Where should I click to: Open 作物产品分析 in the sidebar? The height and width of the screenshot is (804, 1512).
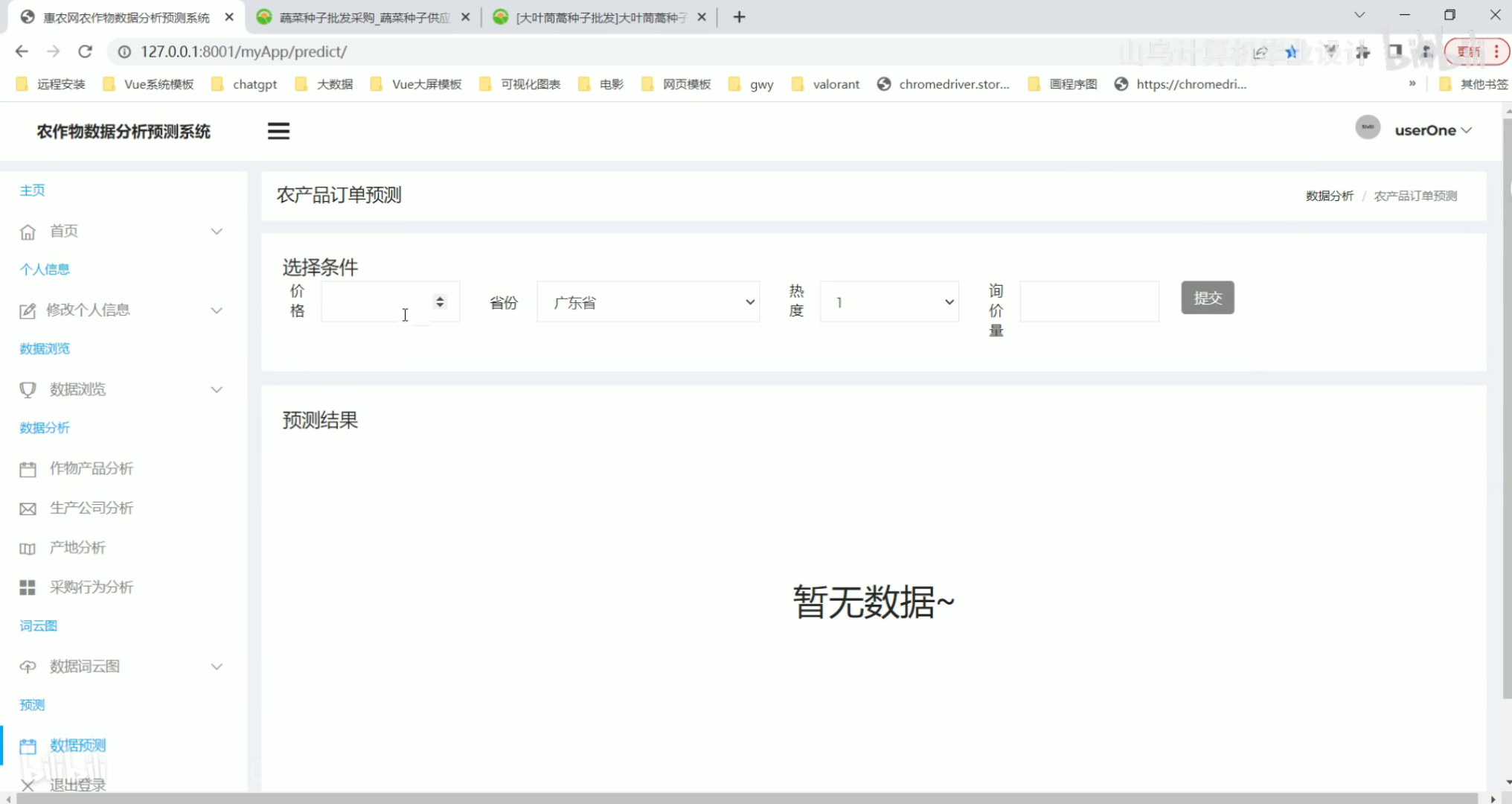click(91, 468)
